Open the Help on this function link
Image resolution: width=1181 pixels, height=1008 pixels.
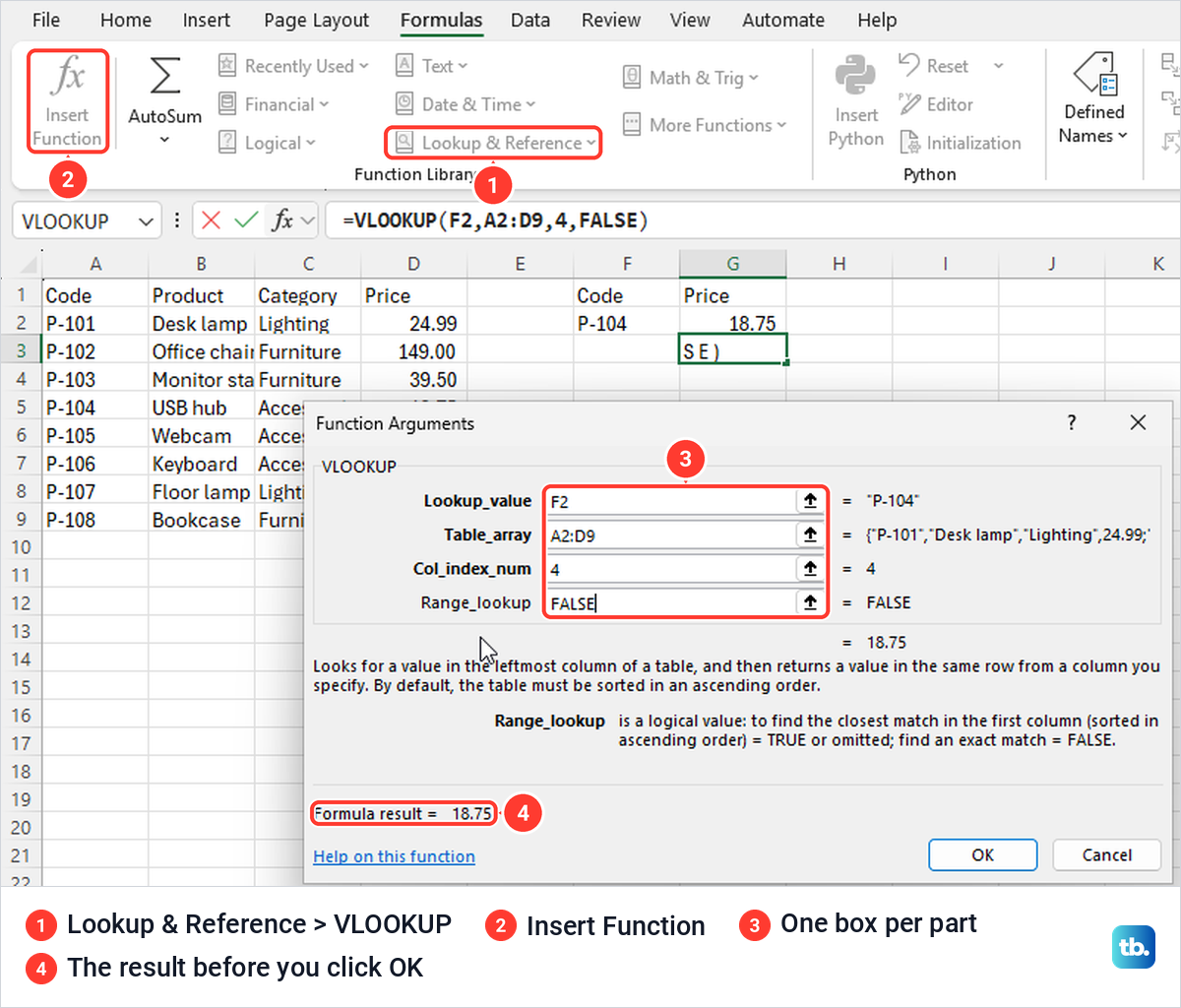(x=394, y=856)
